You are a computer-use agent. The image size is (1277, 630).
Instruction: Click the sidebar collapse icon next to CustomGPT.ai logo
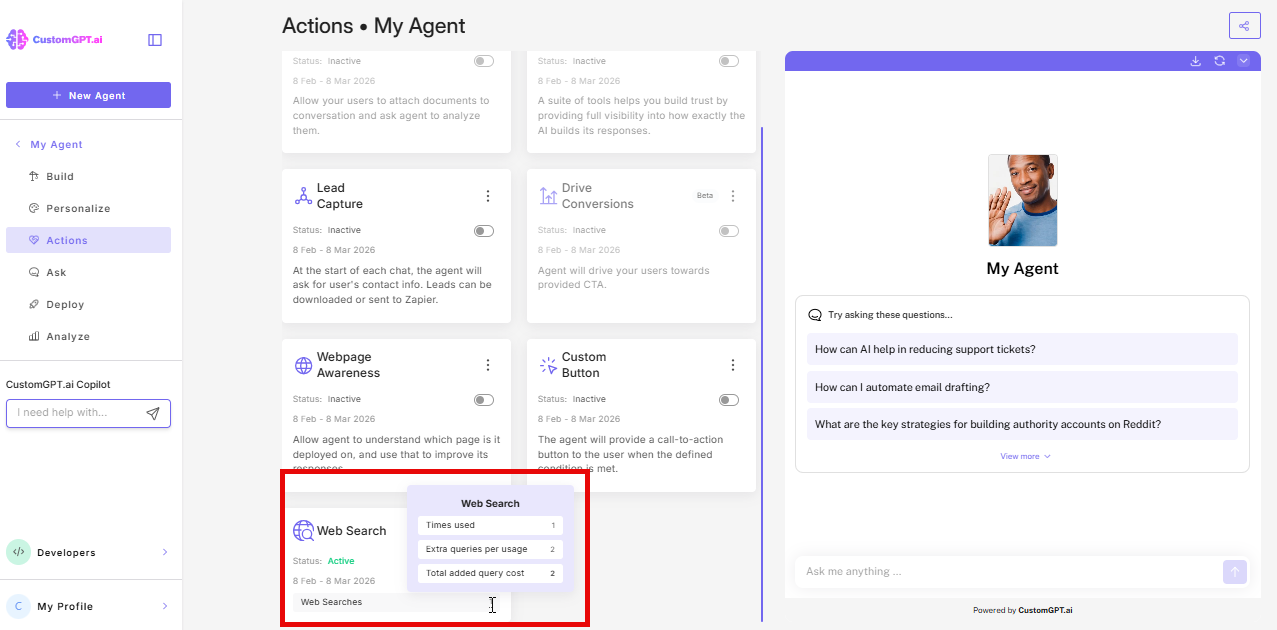[x=155, y=40]
